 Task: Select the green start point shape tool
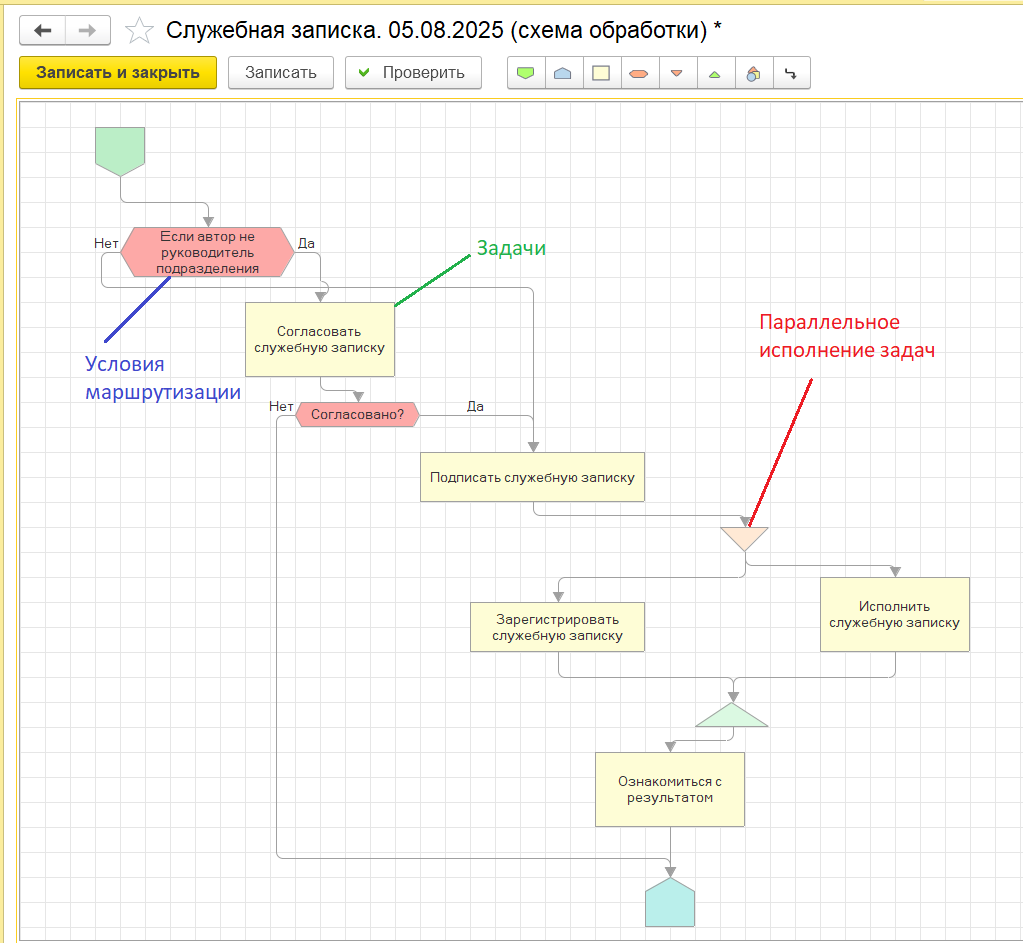click(526, 73)
